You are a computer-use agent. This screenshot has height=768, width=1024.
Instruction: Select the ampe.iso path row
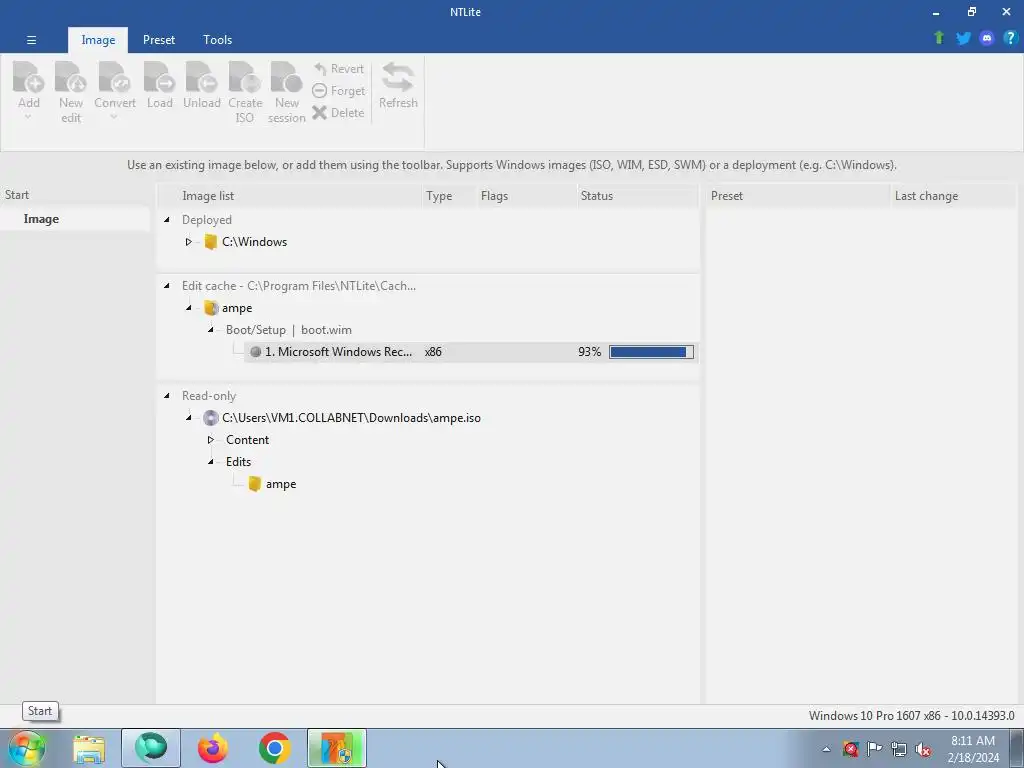click(x=351, y=418)
